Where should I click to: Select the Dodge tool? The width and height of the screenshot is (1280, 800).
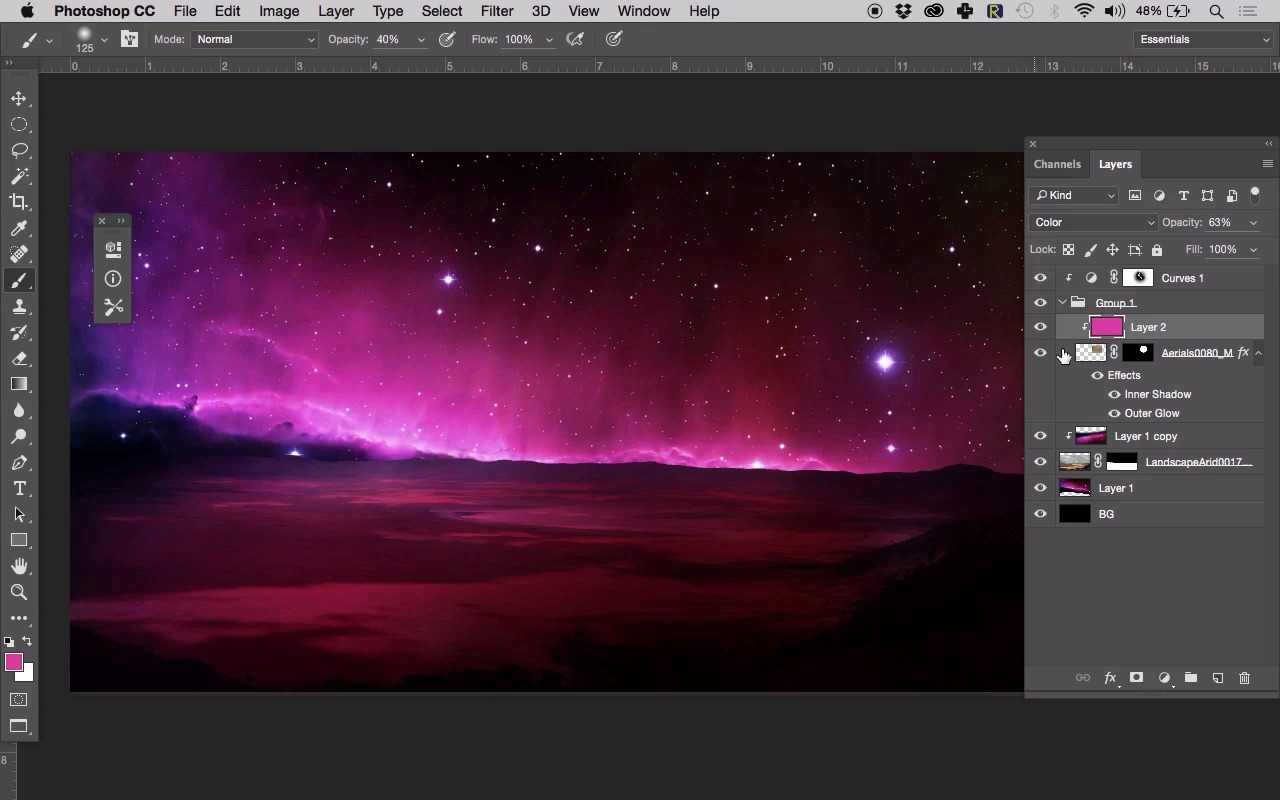(x=19, y=436)
